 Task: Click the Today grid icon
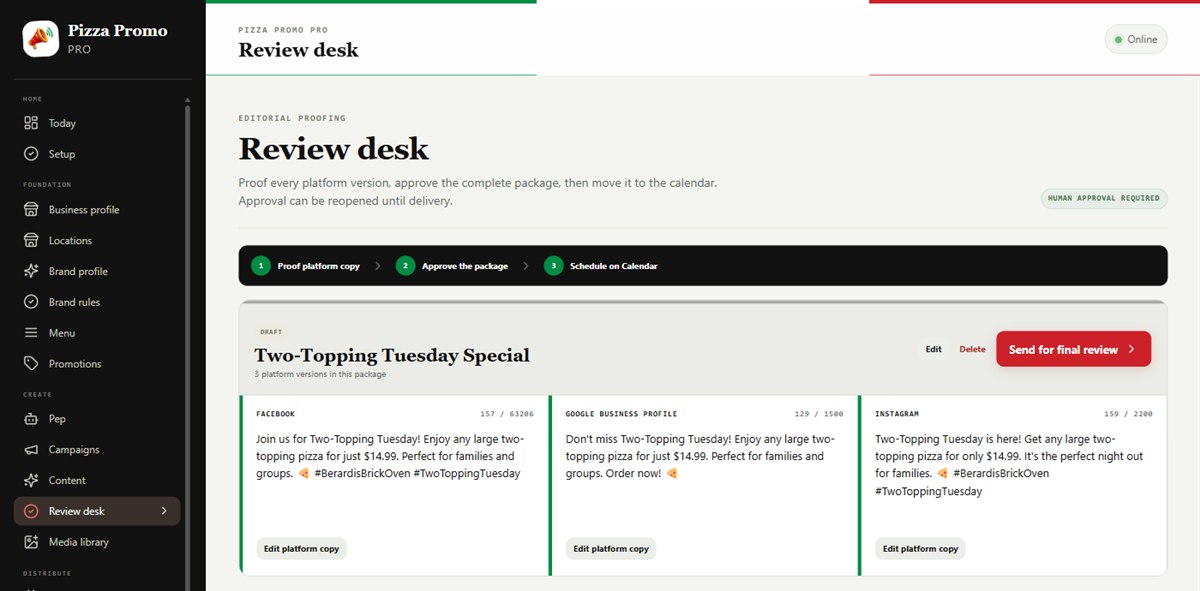tap(31, 123)
